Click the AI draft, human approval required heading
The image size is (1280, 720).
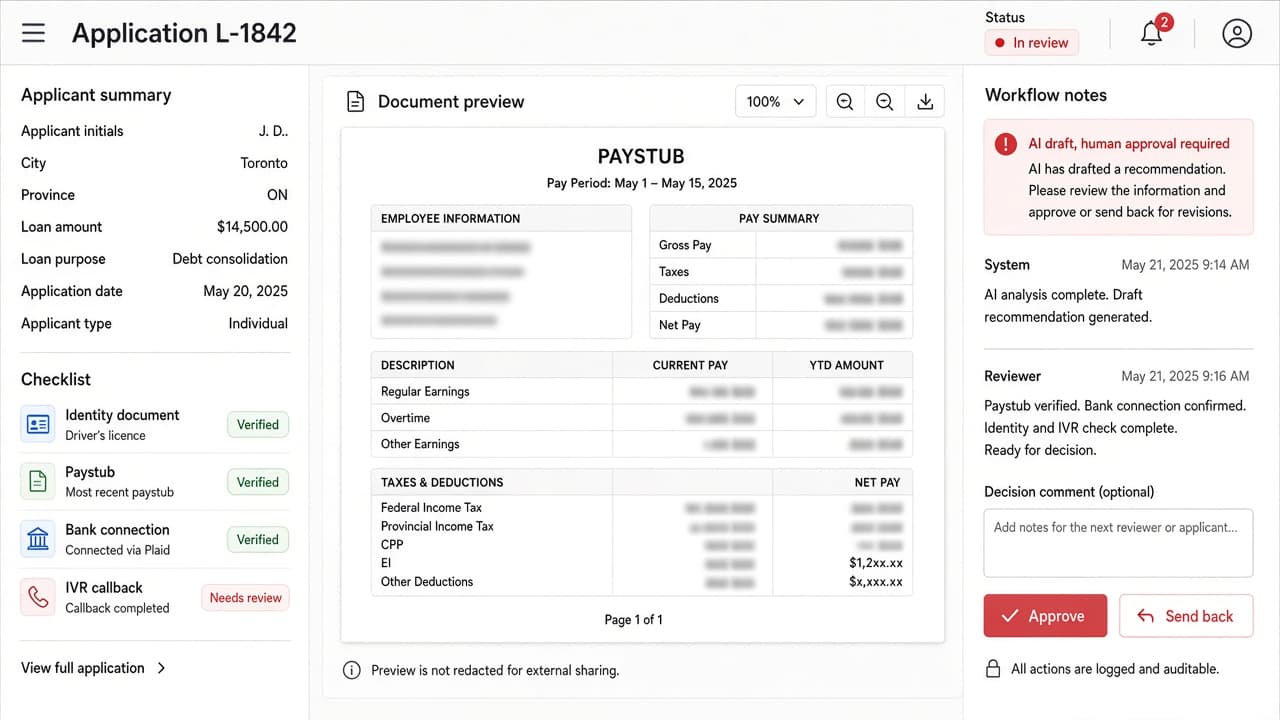(1129, 144)
